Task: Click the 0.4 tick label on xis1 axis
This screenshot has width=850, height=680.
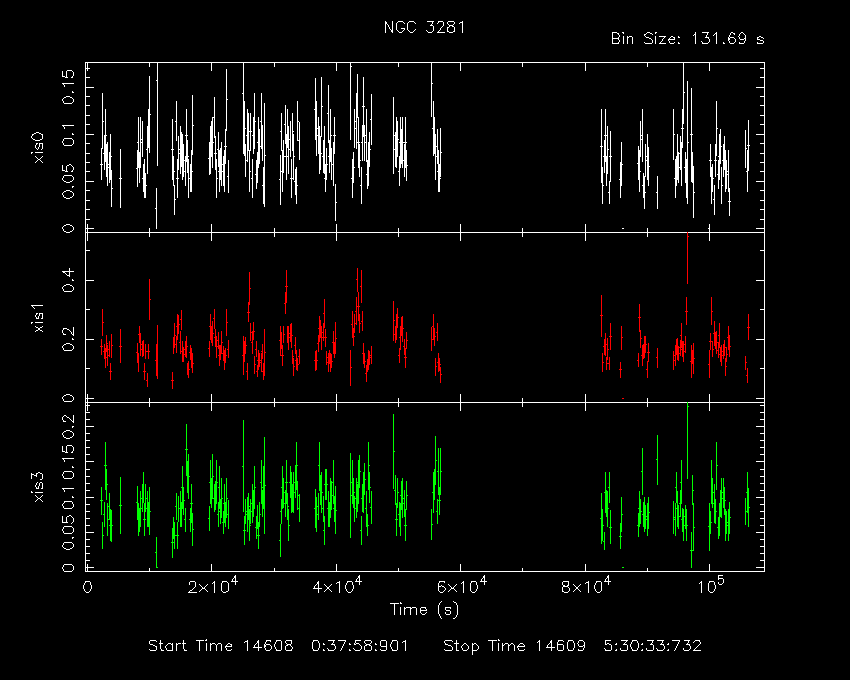Action: coord(68,281)
